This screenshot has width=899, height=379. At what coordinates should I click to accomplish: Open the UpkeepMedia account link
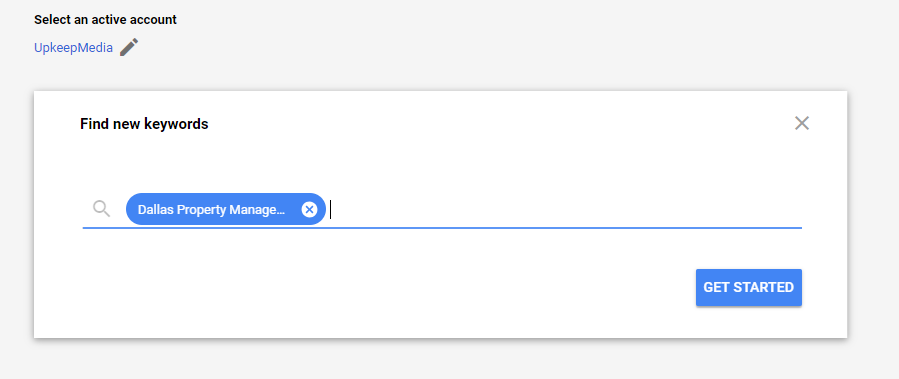click(73, 48)
